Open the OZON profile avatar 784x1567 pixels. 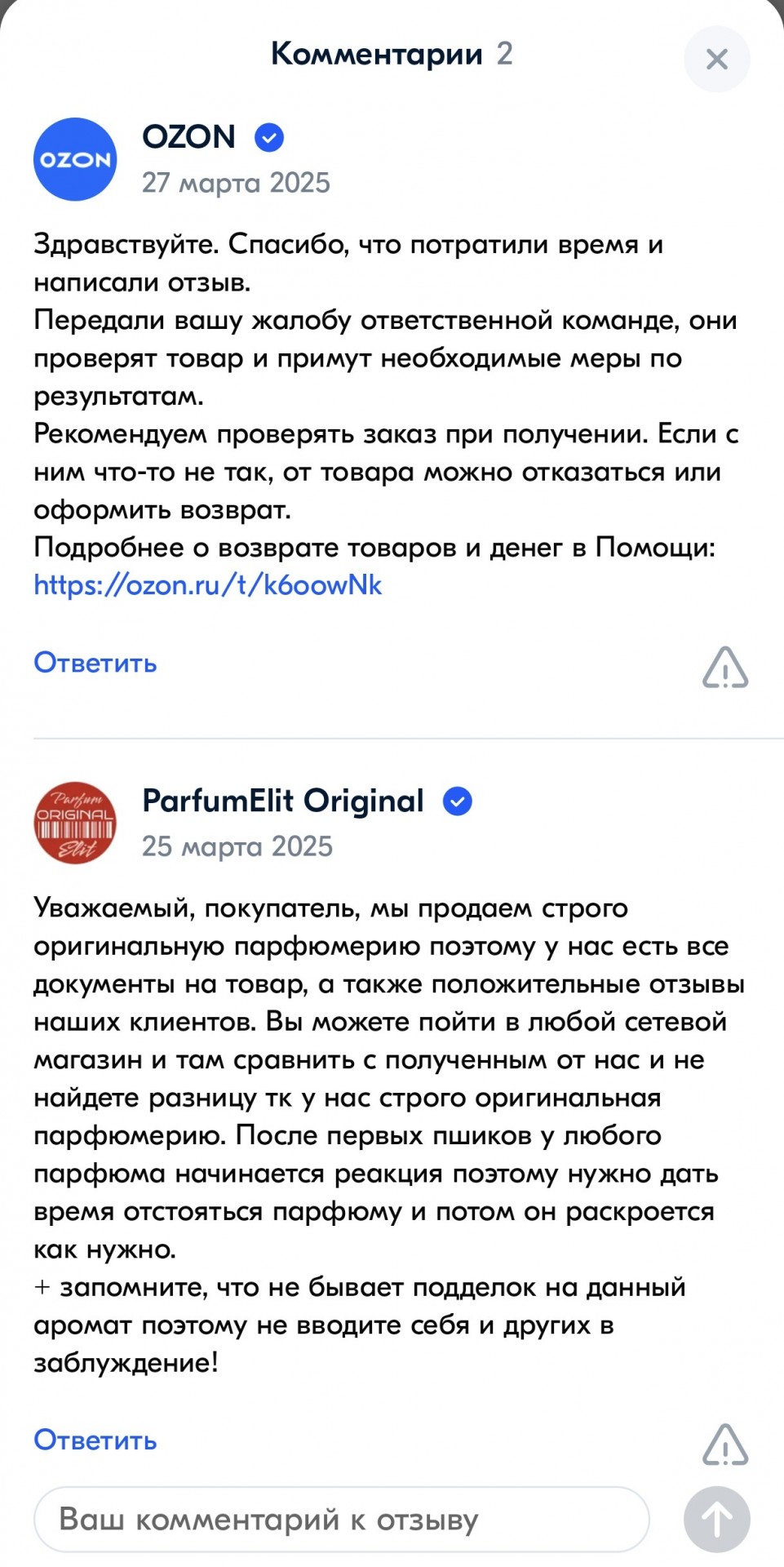[x=75, y=159]
